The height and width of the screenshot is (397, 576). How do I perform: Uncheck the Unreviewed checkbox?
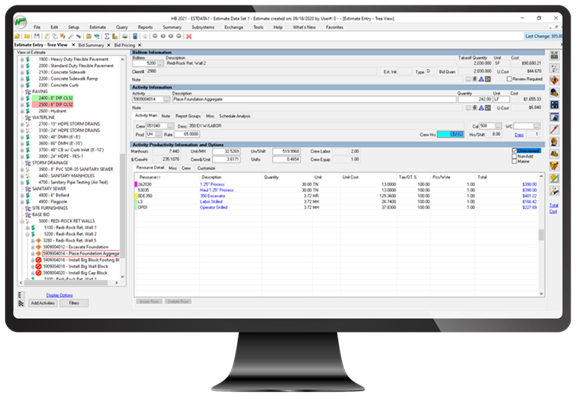tap(514, 151)
